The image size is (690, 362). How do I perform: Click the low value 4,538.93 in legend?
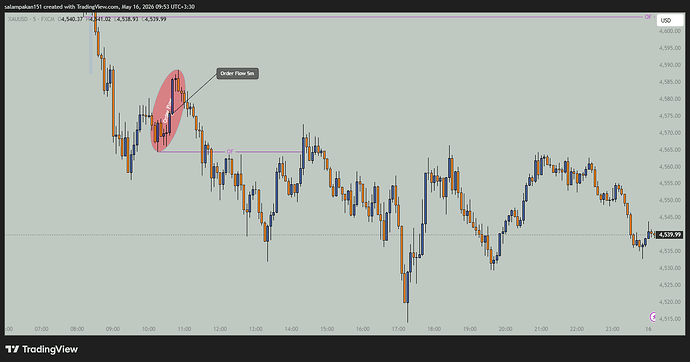(126, 19)
